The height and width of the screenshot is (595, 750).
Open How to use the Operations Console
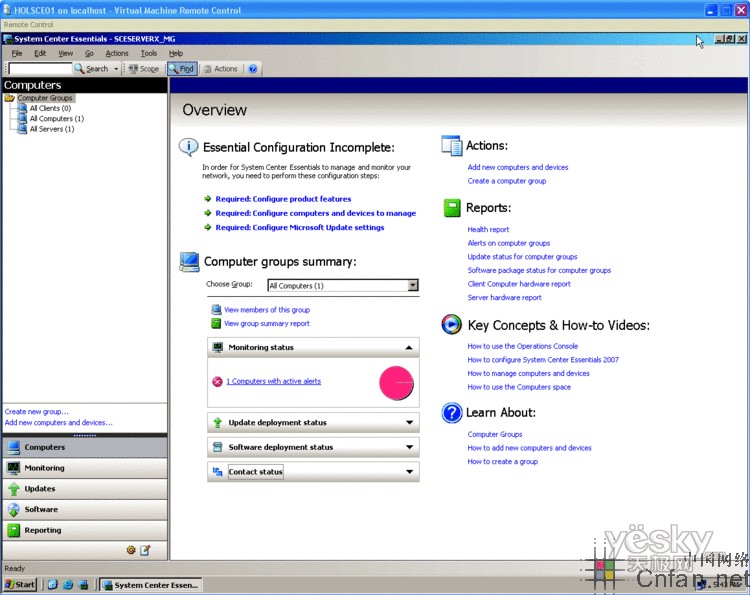click(x=523, y=346)
